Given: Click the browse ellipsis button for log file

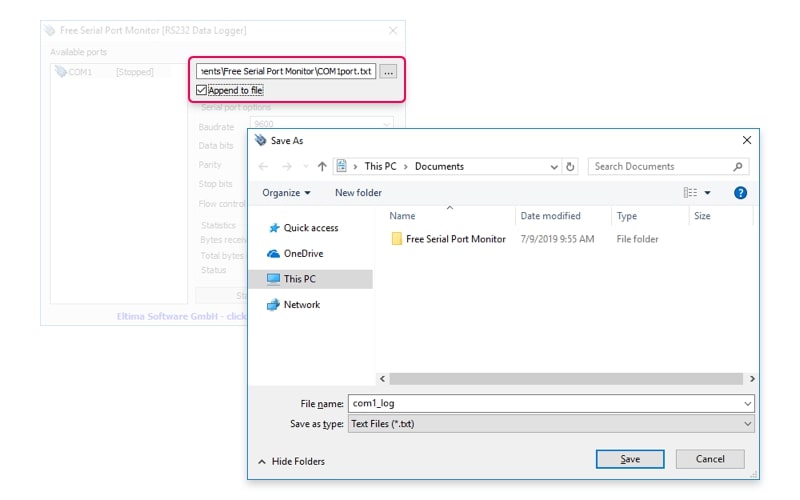Looking at the screenshot, I should [388, 71].
